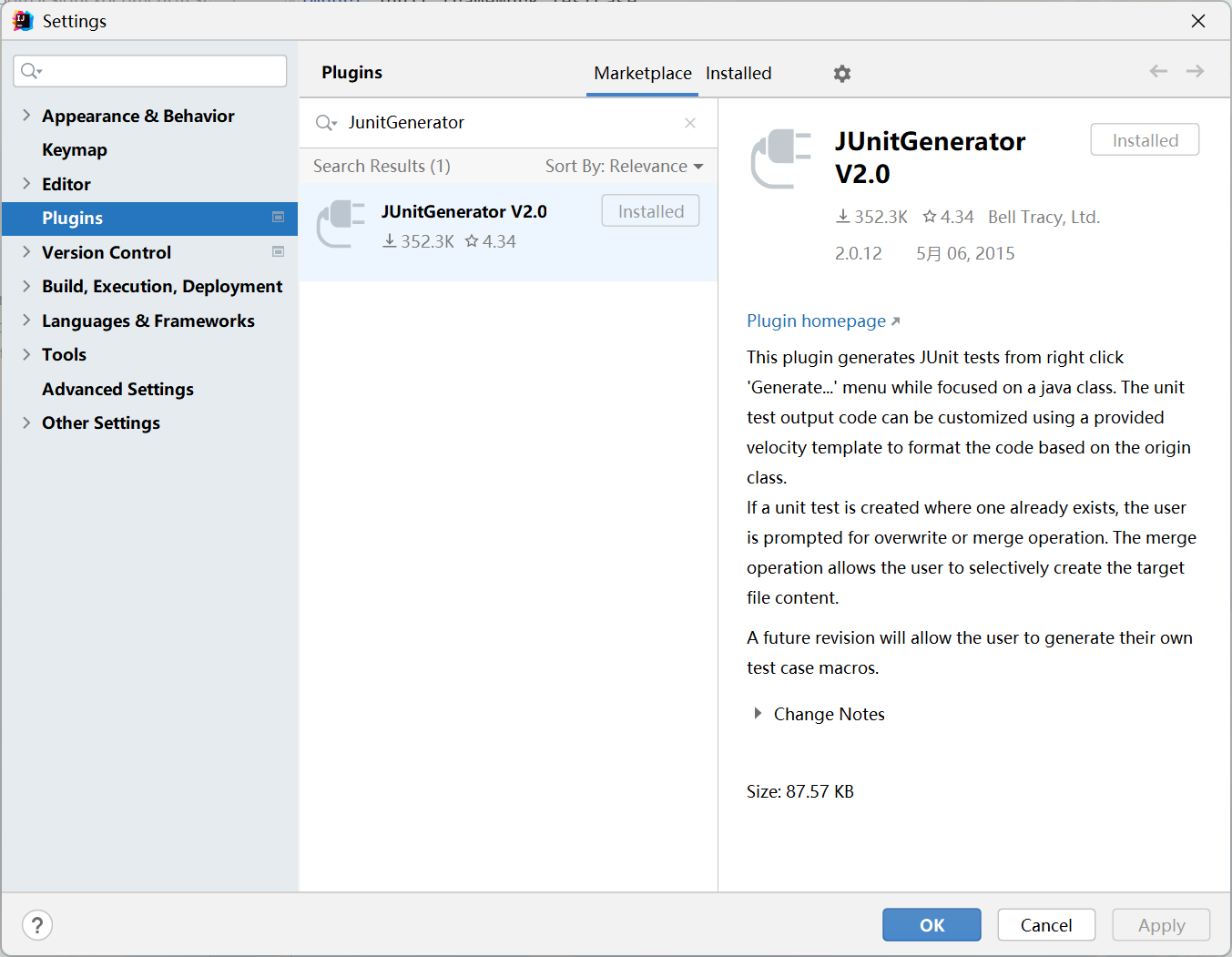Switch to the Installed tab
Screen dimensions: 1232x957
click(x=738, y=74)
